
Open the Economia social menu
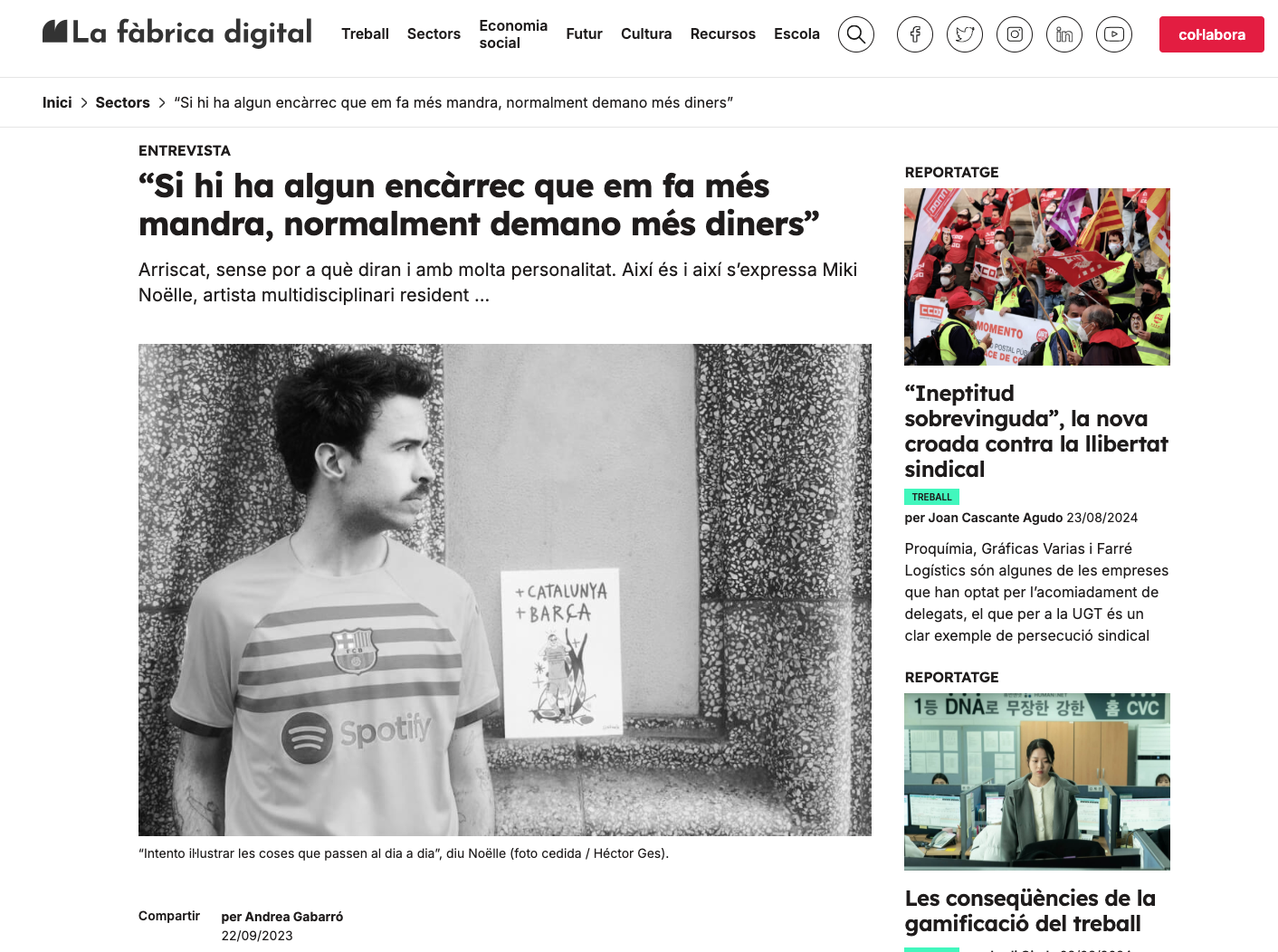coord(513,34)
